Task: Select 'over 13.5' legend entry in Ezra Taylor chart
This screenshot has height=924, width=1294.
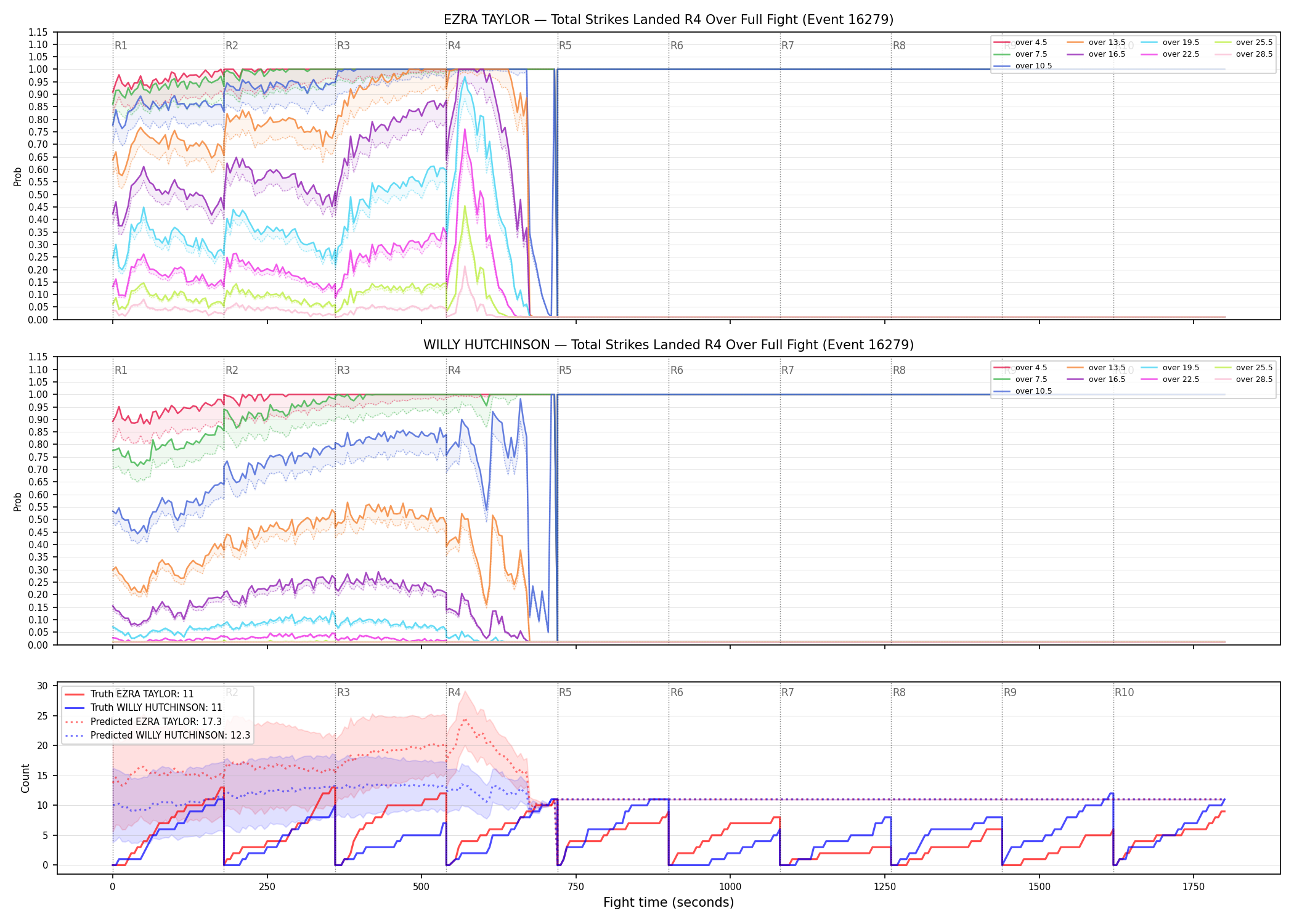Action: point(1096,43)
